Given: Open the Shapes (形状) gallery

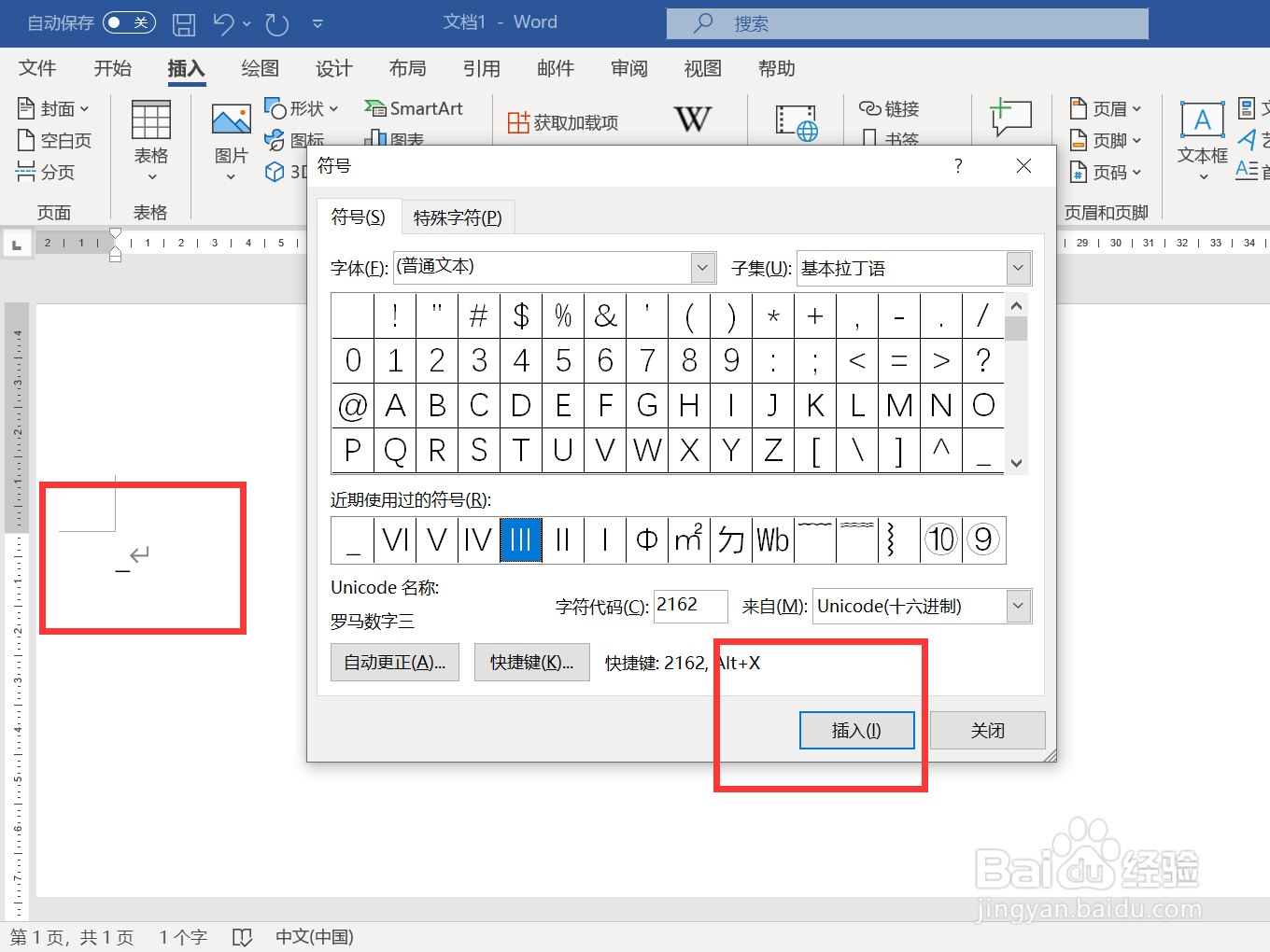Looking at the screenshot, I should [302, 109].
